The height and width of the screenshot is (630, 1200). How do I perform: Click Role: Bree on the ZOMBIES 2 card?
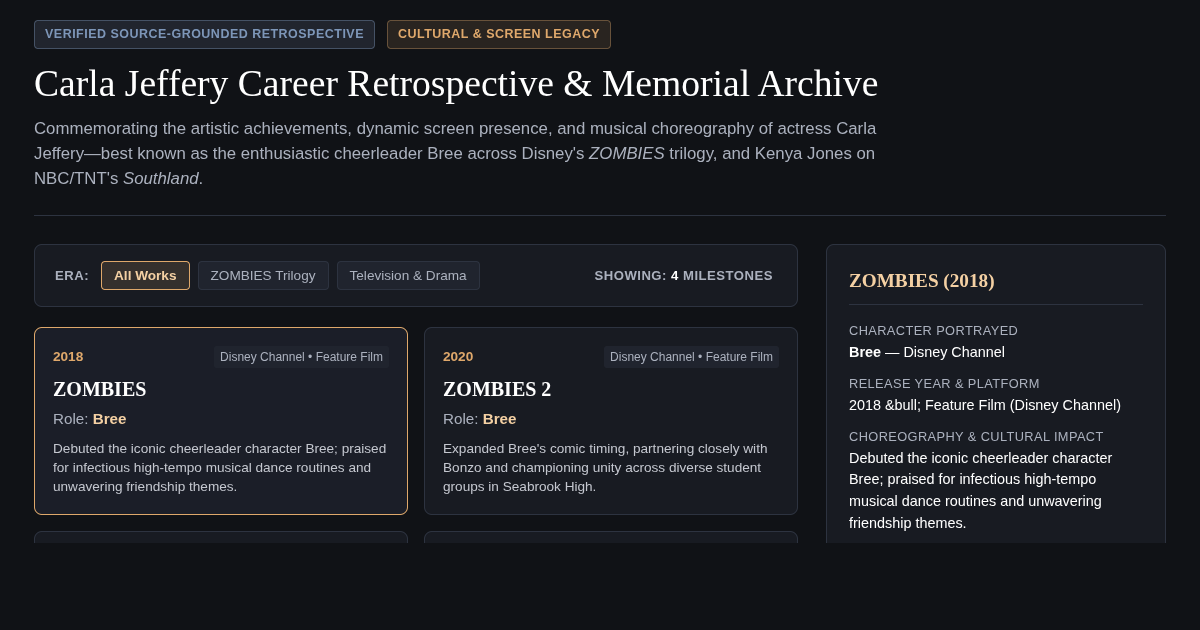coord(480,418)
